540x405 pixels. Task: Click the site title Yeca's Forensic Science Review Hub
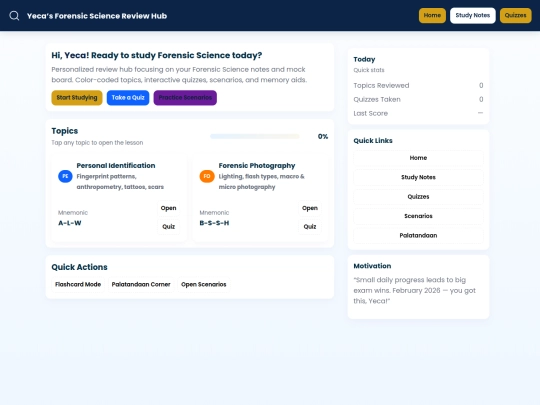coord(97,16)
